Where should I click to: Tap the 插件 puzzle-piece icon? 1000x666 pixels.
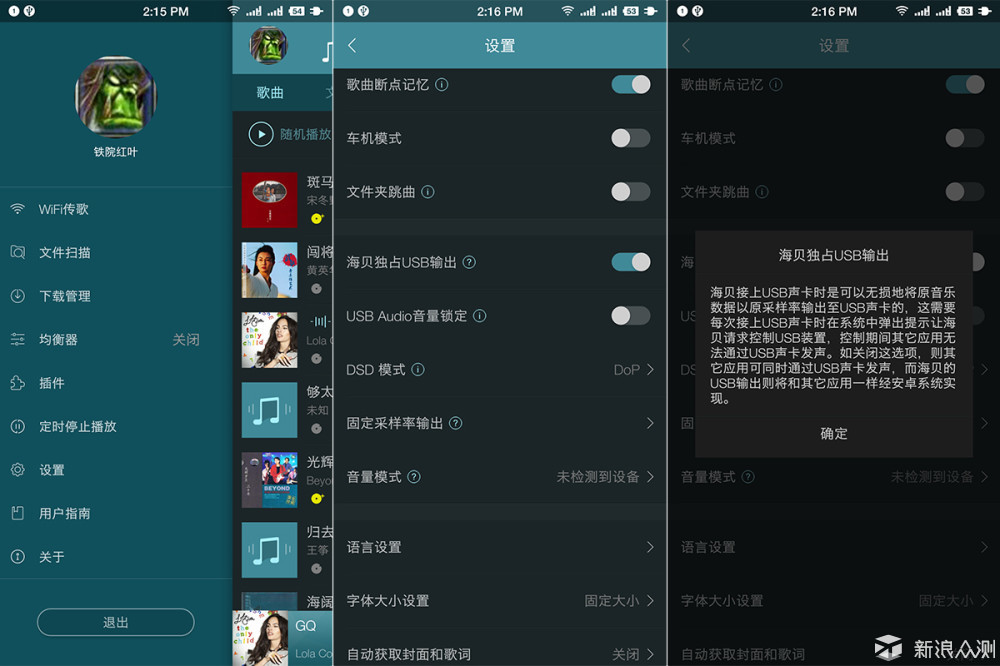tap(18, 383)
